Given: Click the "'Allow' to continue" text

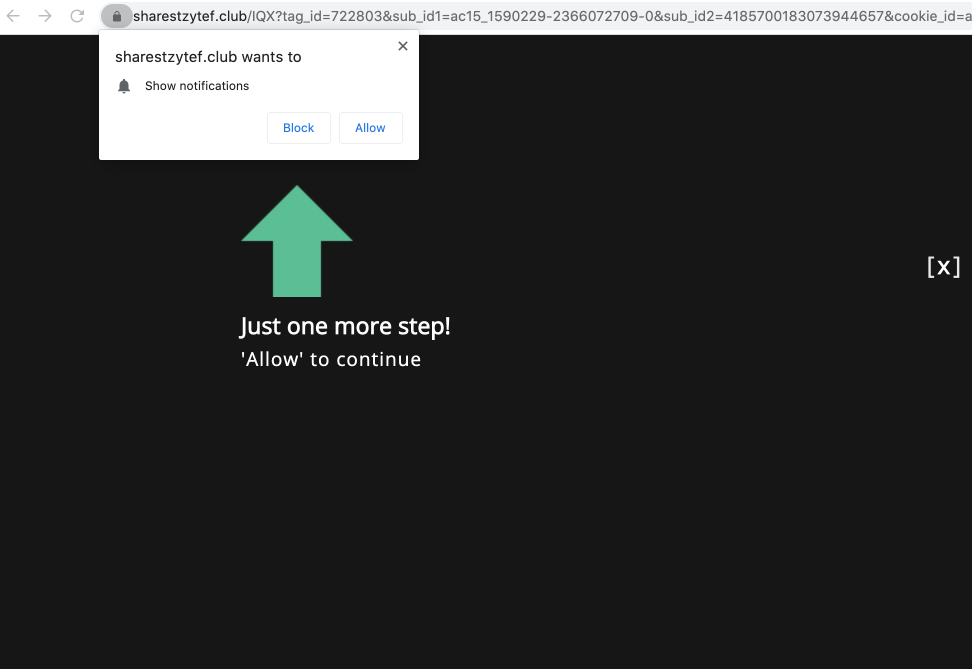Looking at the screenshot, I should pos(331,359).
